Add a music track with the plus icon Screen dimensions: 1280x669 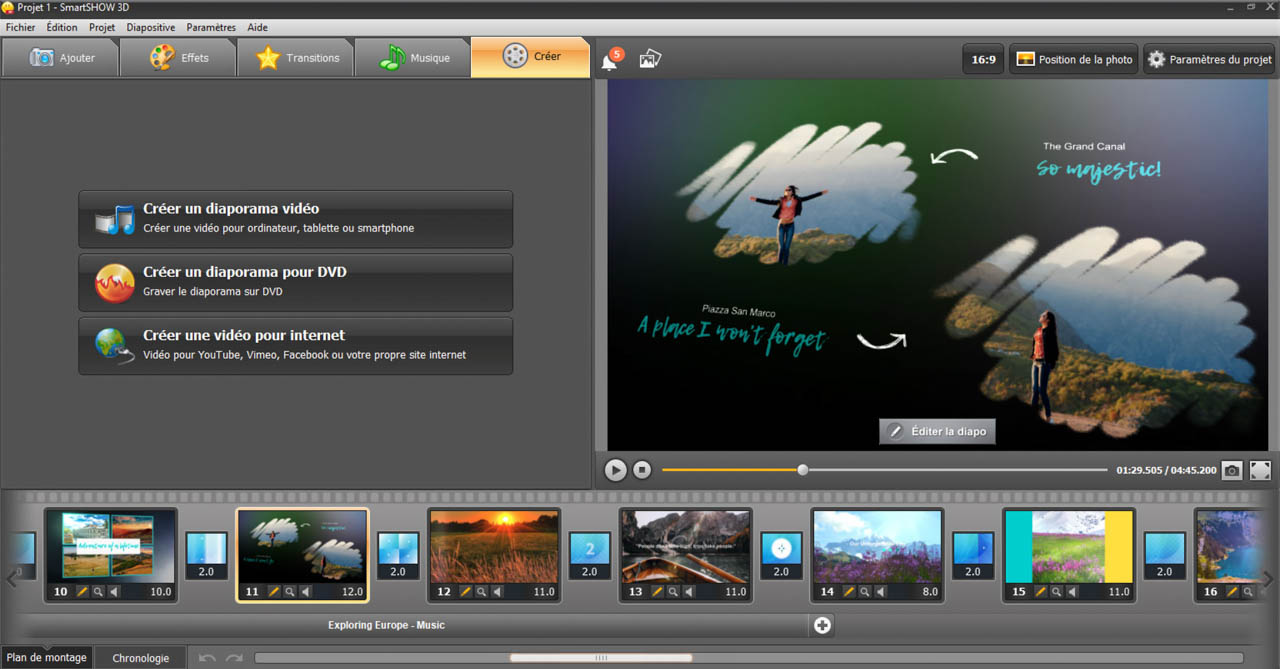click(x=822, y=625)
